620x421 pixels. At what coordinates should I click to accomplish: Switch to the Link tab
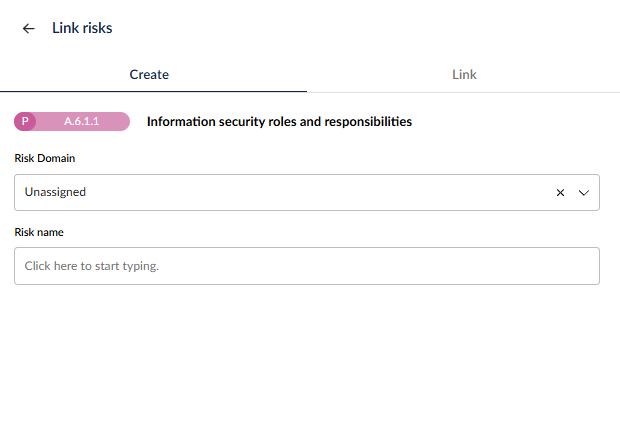464,75
